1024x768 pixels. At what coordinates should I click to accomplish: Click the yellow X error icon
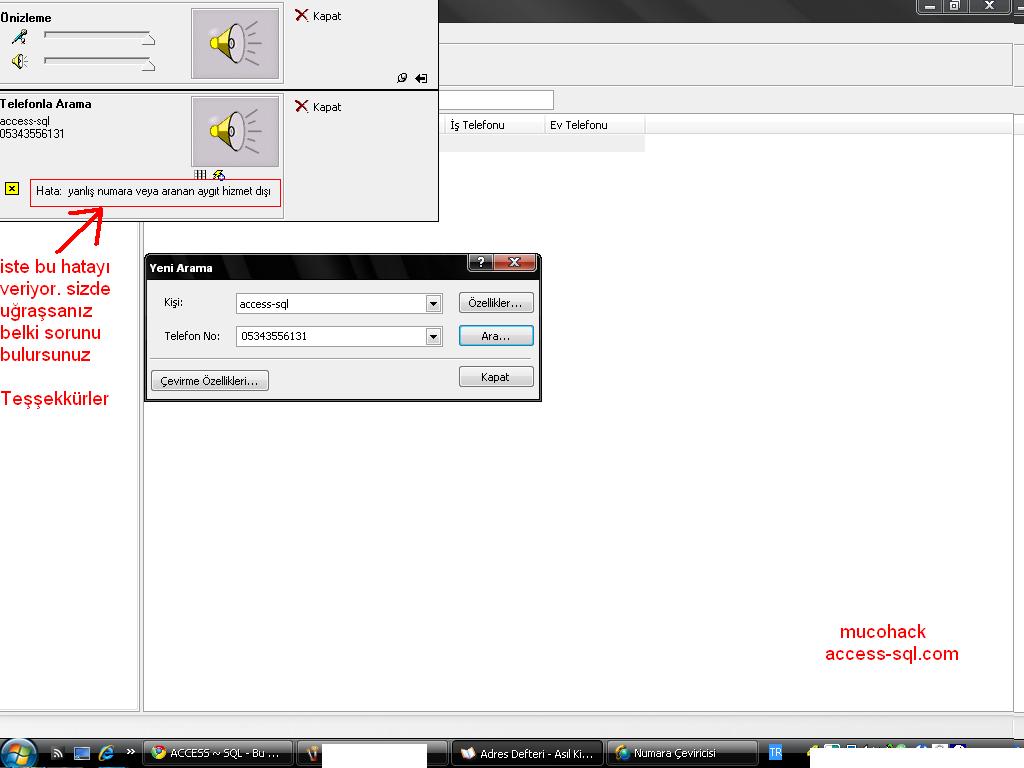(x=12, y=188)
